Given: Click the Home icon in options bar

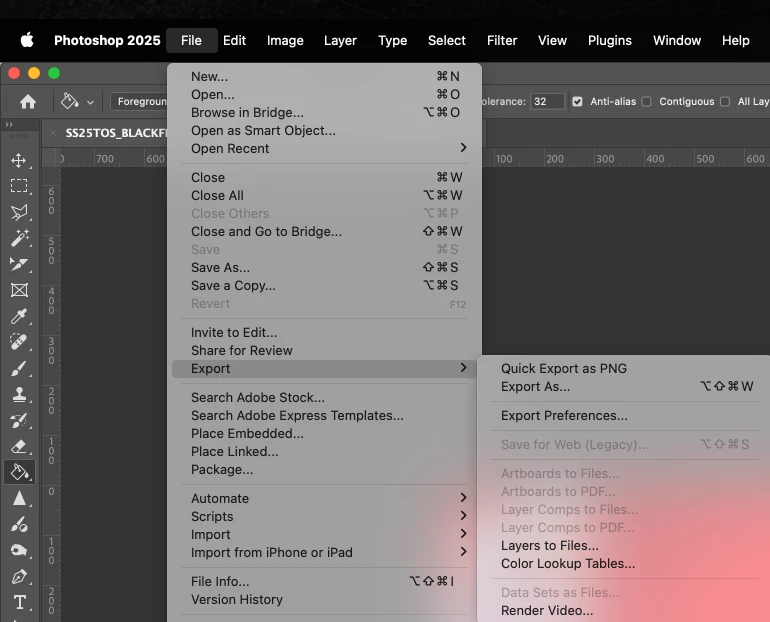Looking at the screenshot, I should pos(28,102).
